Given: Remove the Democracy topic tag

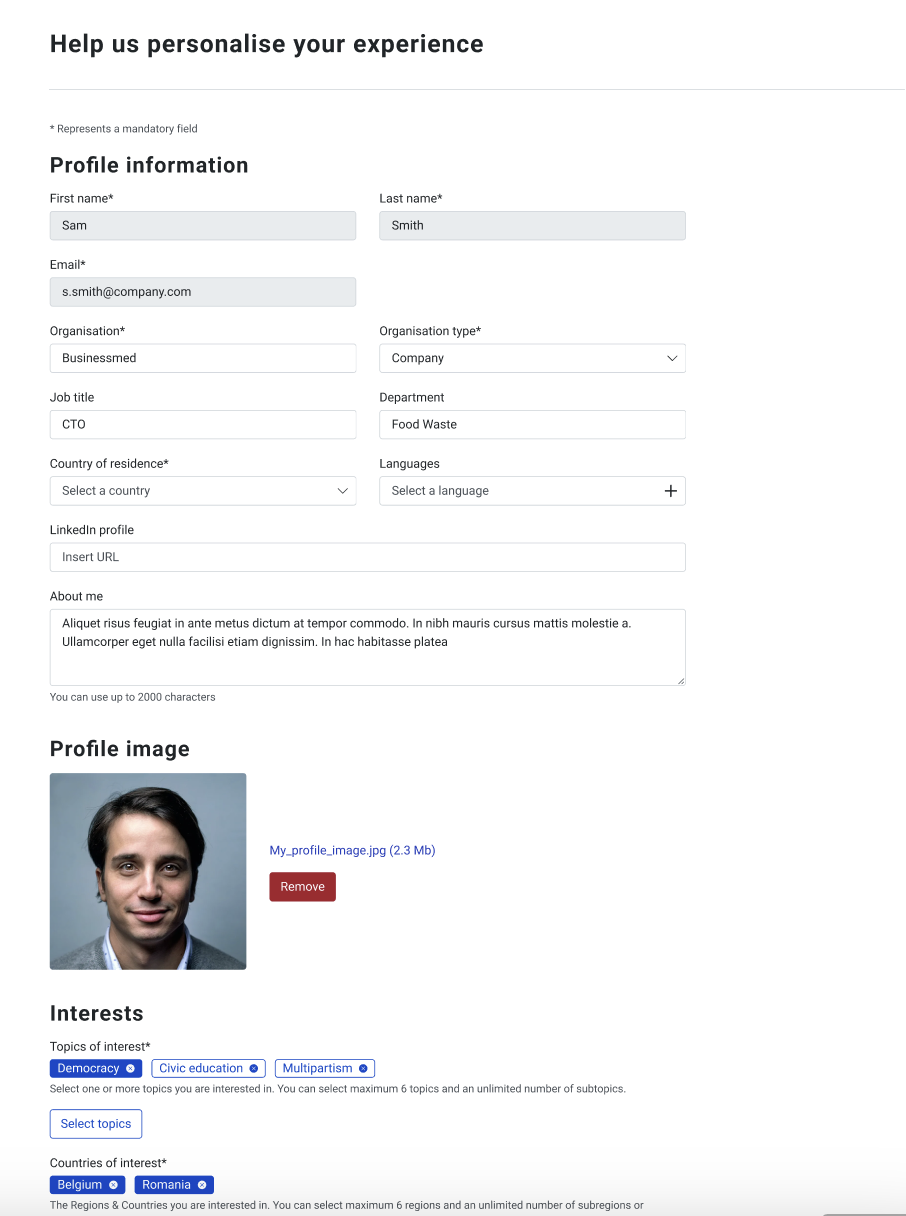Looking at the screenshot, I should click(x=130, y=1069).
